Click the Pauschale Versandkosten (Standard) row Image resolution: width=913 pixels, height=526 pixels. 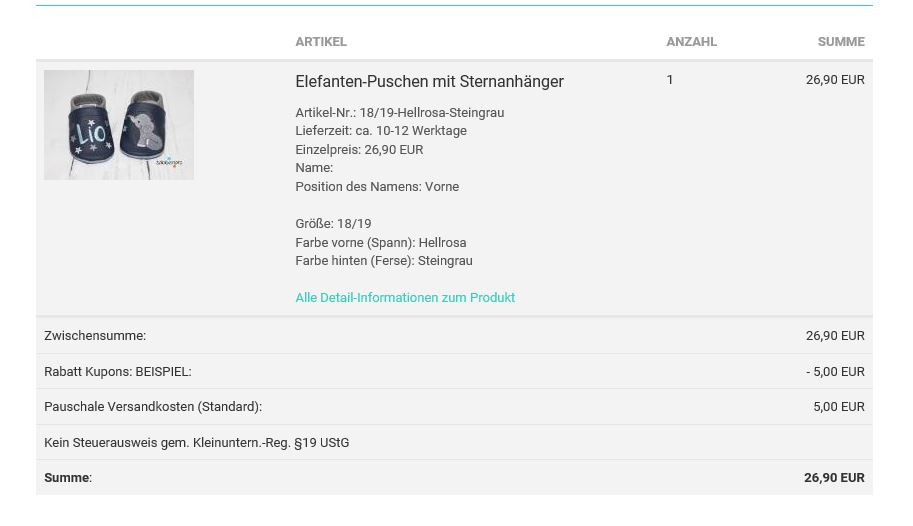[153, 407]
